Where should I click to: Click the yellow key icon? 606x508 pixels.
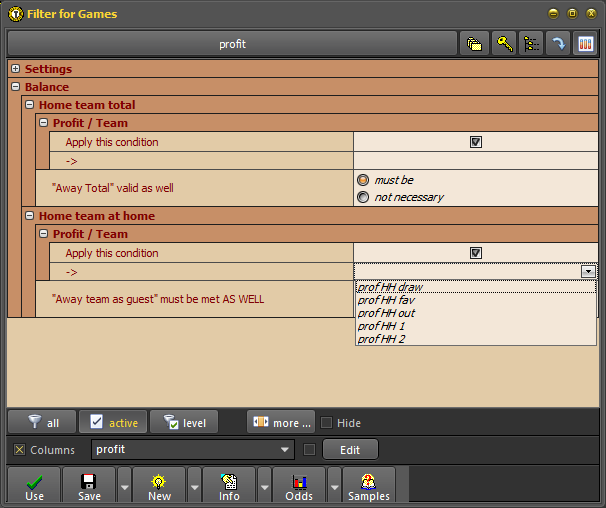(x=504, y=44)
